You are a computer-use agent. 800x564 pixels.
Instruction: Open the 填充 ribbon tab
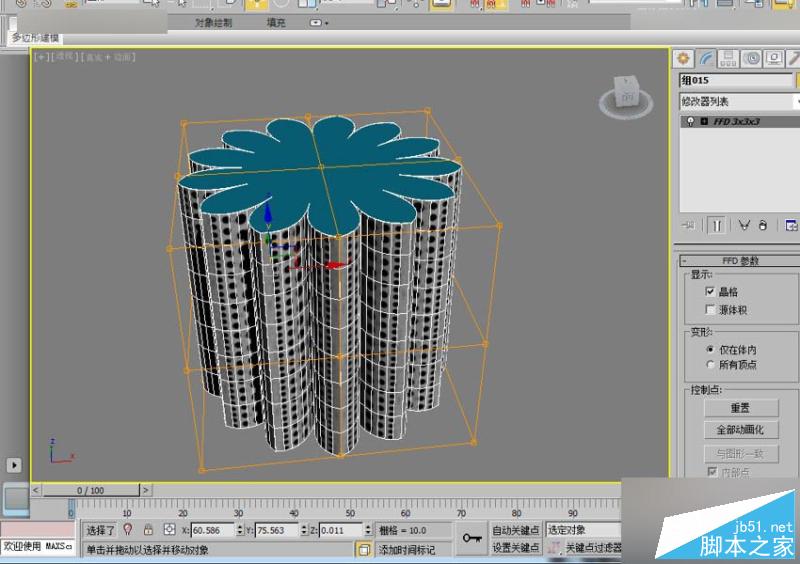pyautogui.click(x=278, y=22)
